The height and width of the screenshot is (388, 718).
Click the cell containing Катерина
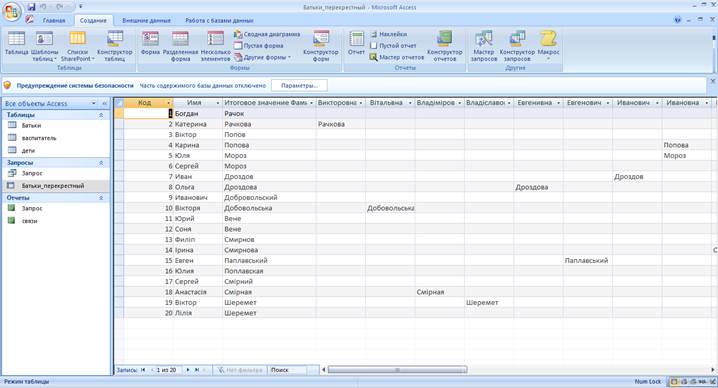198,124
